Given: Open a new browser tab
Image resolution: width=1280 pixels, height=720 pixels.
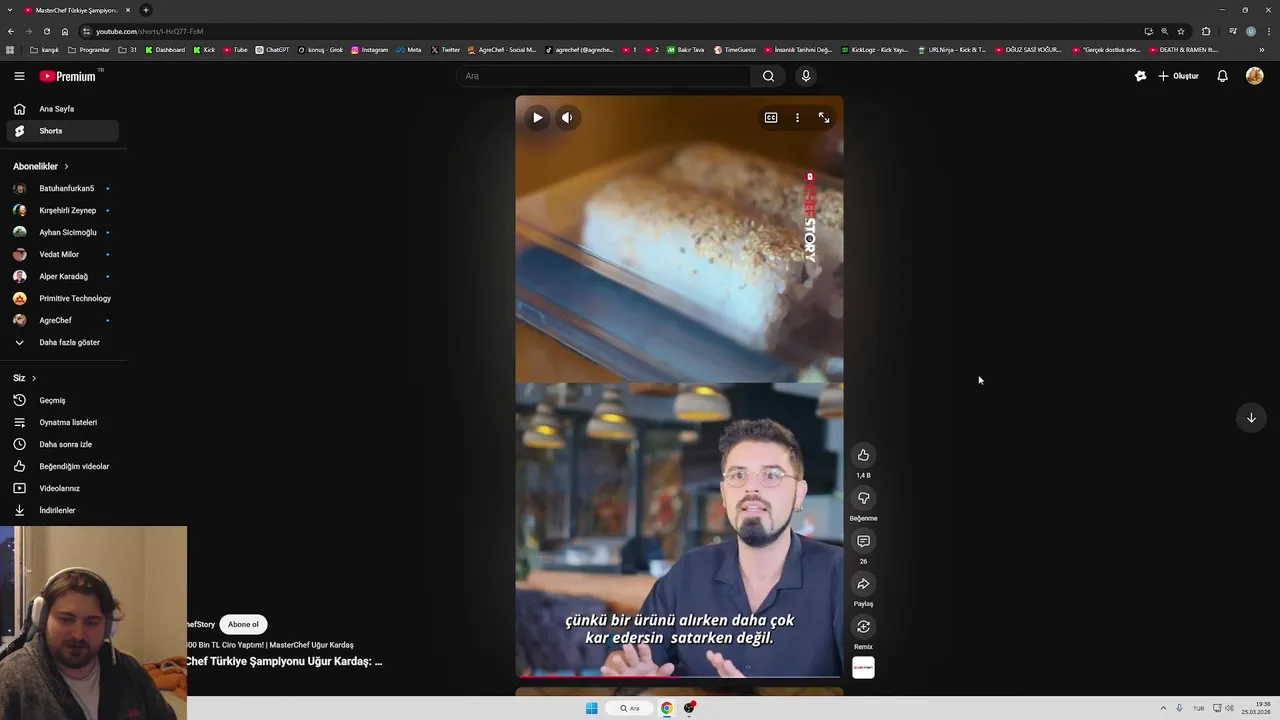Looking at the screenshot, I should 145,10.
